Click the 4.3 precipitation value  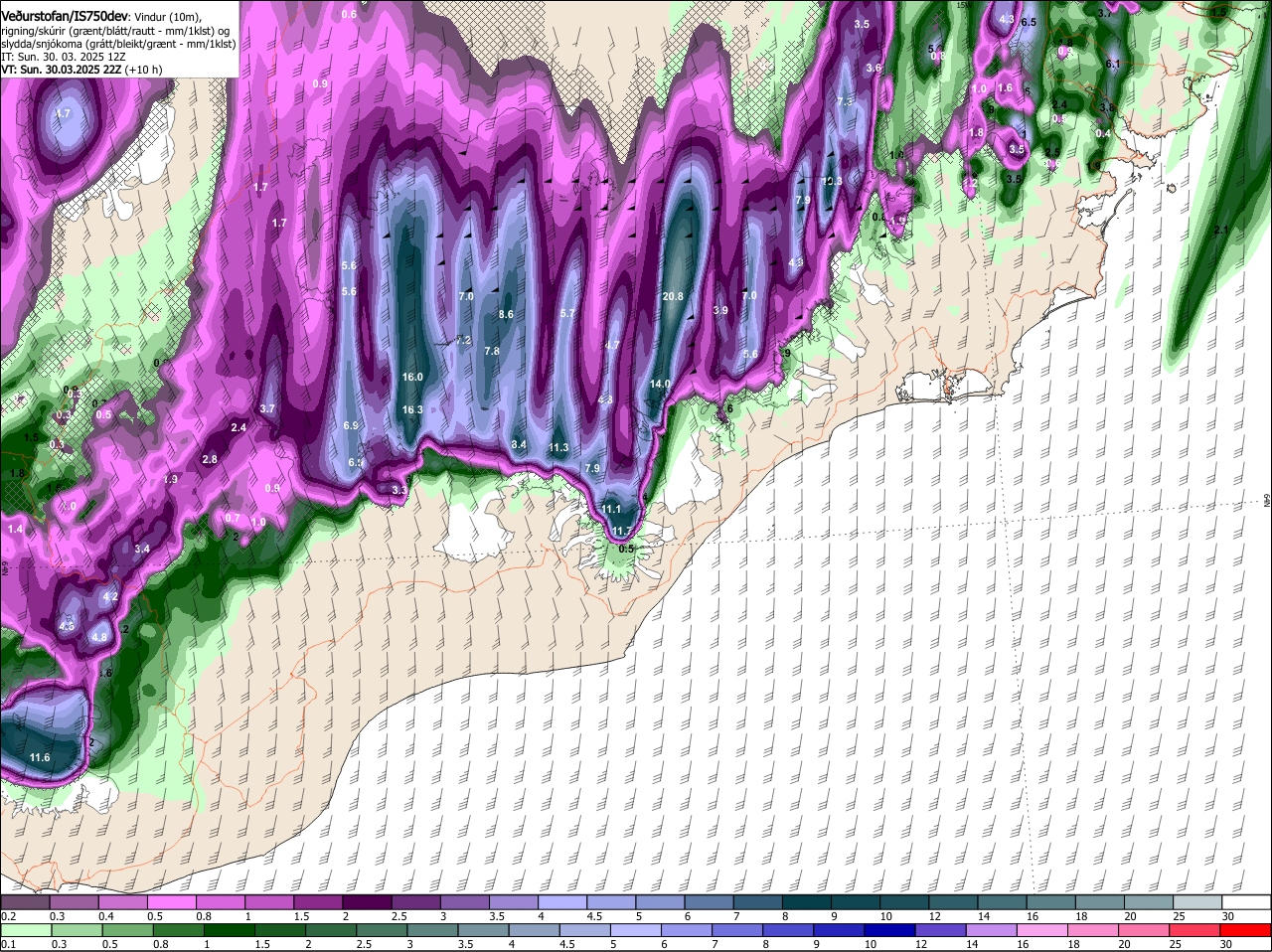[x=1007, y=18]
